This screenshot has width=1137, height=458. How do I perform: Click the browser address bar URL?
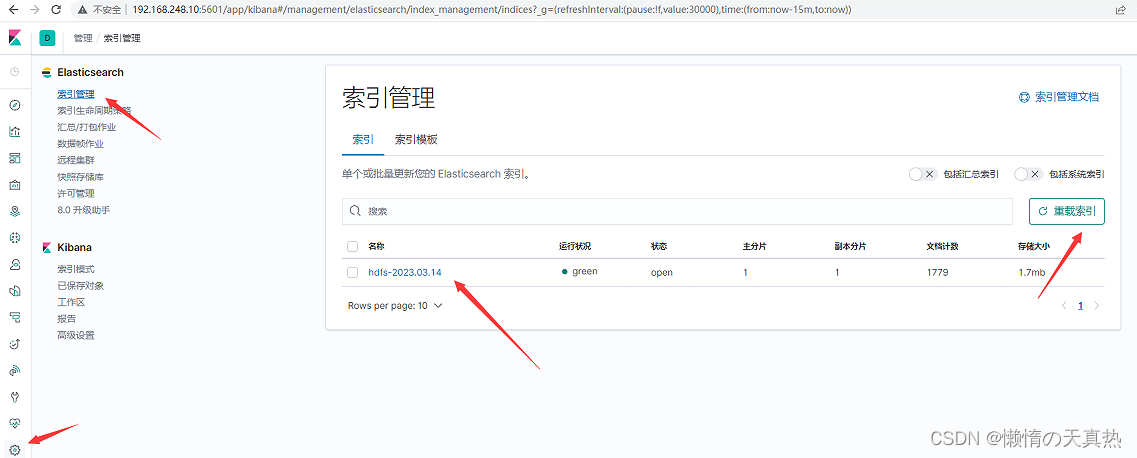click(x=492, y=10)
